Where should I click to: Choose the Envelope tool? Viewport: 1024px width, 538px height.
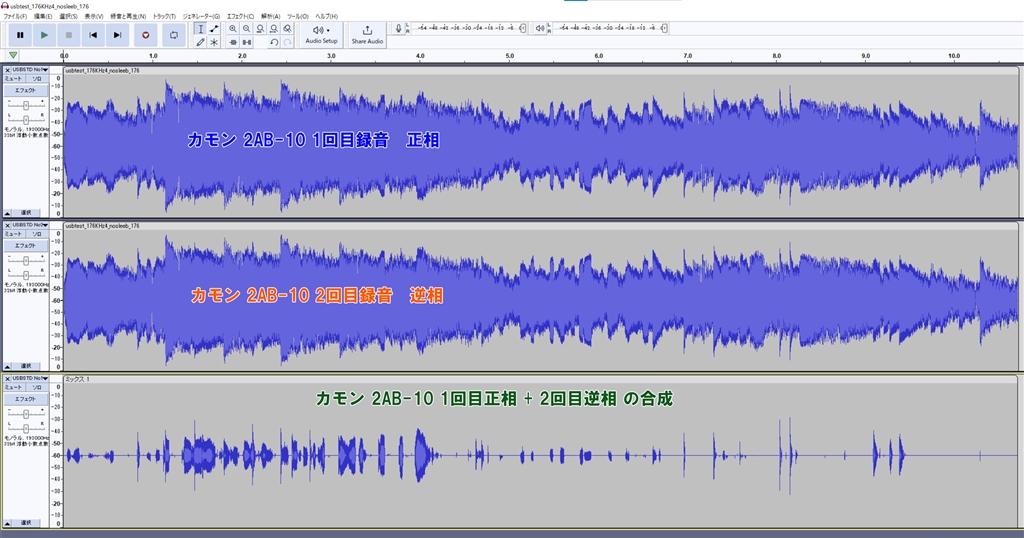(x=214, y=29)
